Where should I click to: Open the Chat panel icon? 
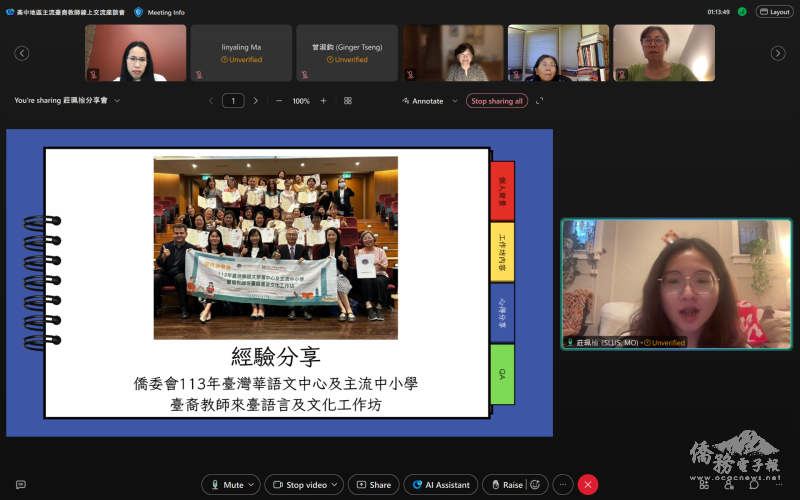coord(754,485)
